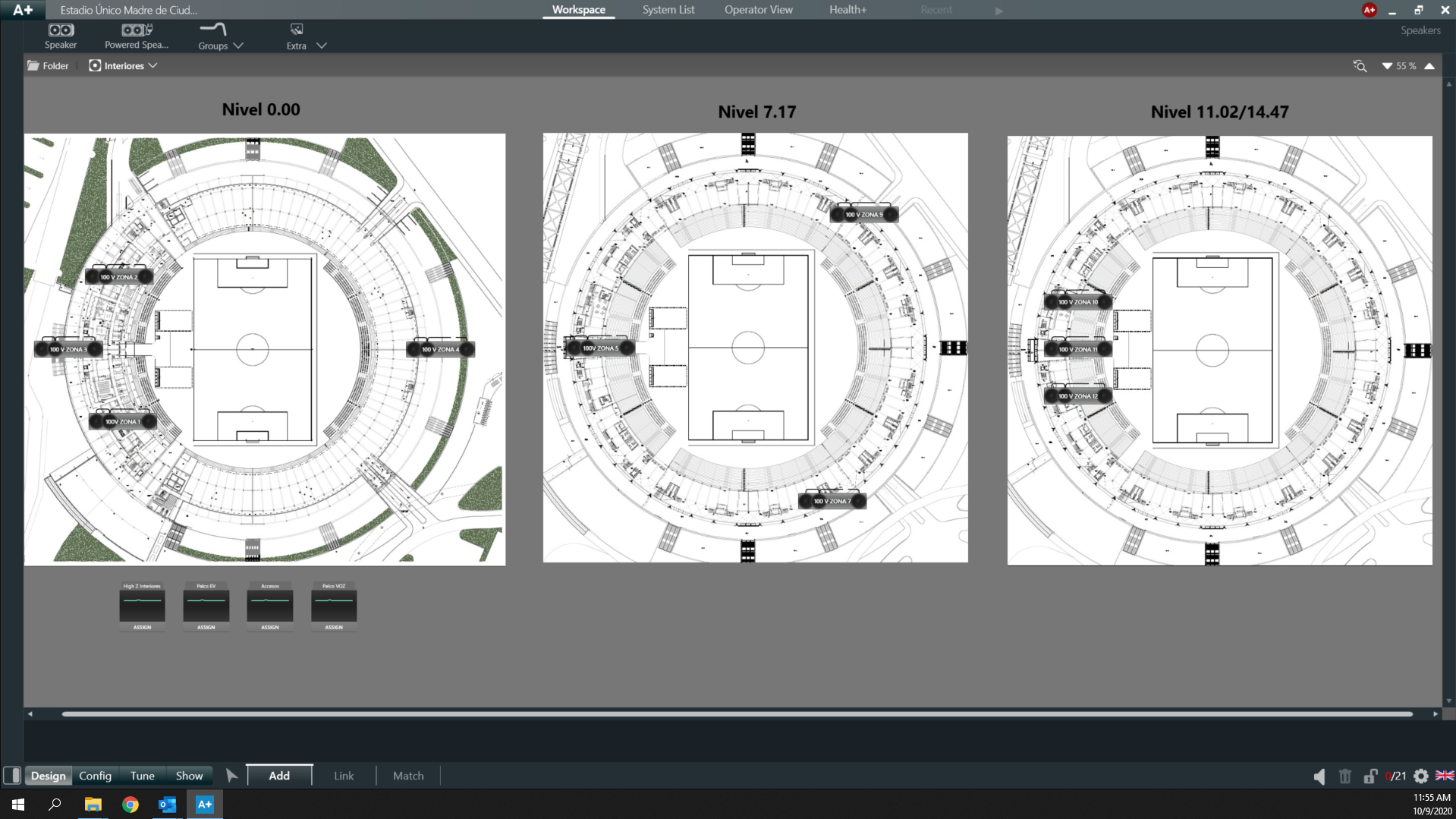This screenshot has height=819, width=1456.
Task: Increase zoom with the up arrow
Action: pos(1429,66)
